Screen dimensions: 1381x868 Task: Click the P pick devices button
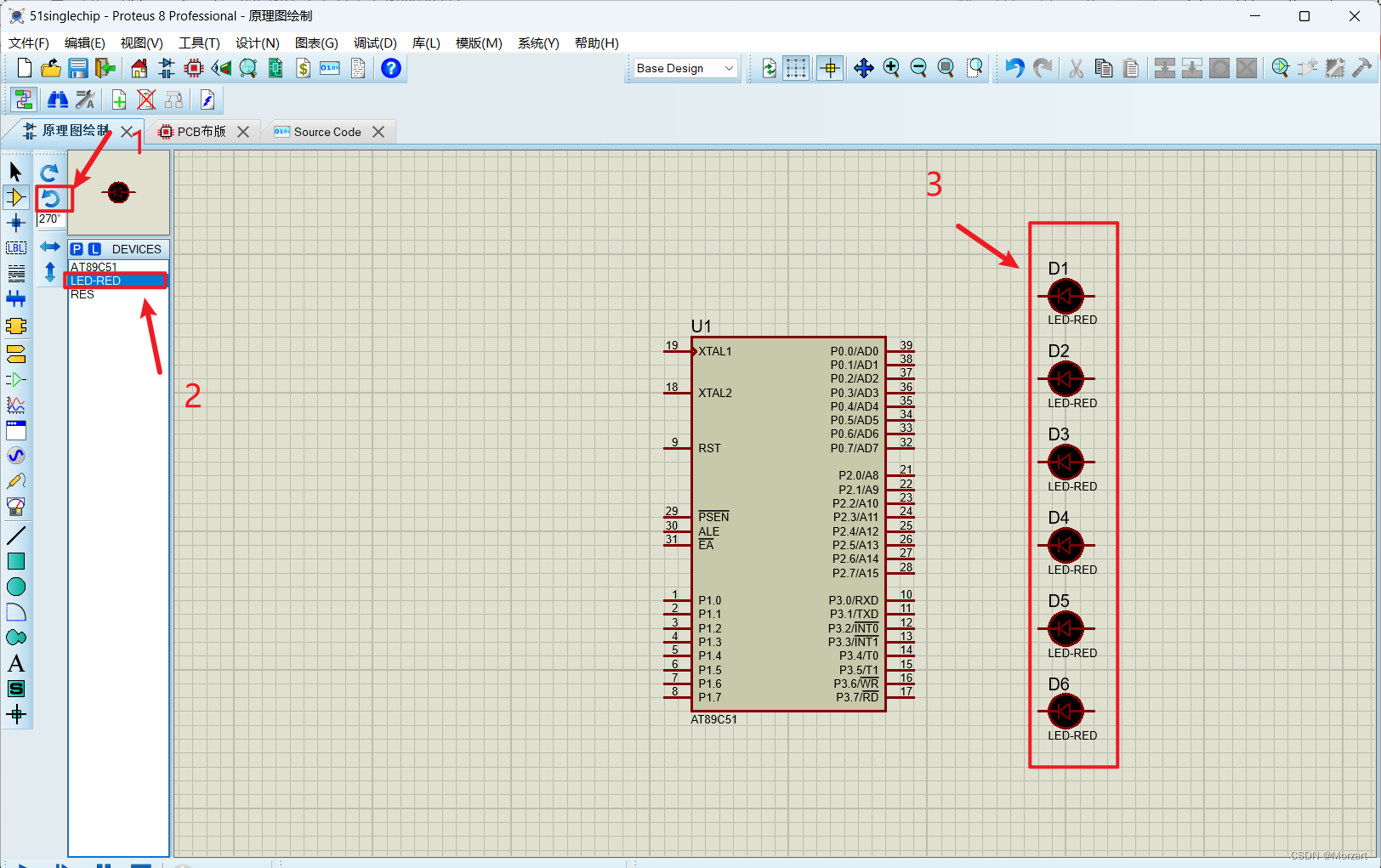(x=77, y=249)
